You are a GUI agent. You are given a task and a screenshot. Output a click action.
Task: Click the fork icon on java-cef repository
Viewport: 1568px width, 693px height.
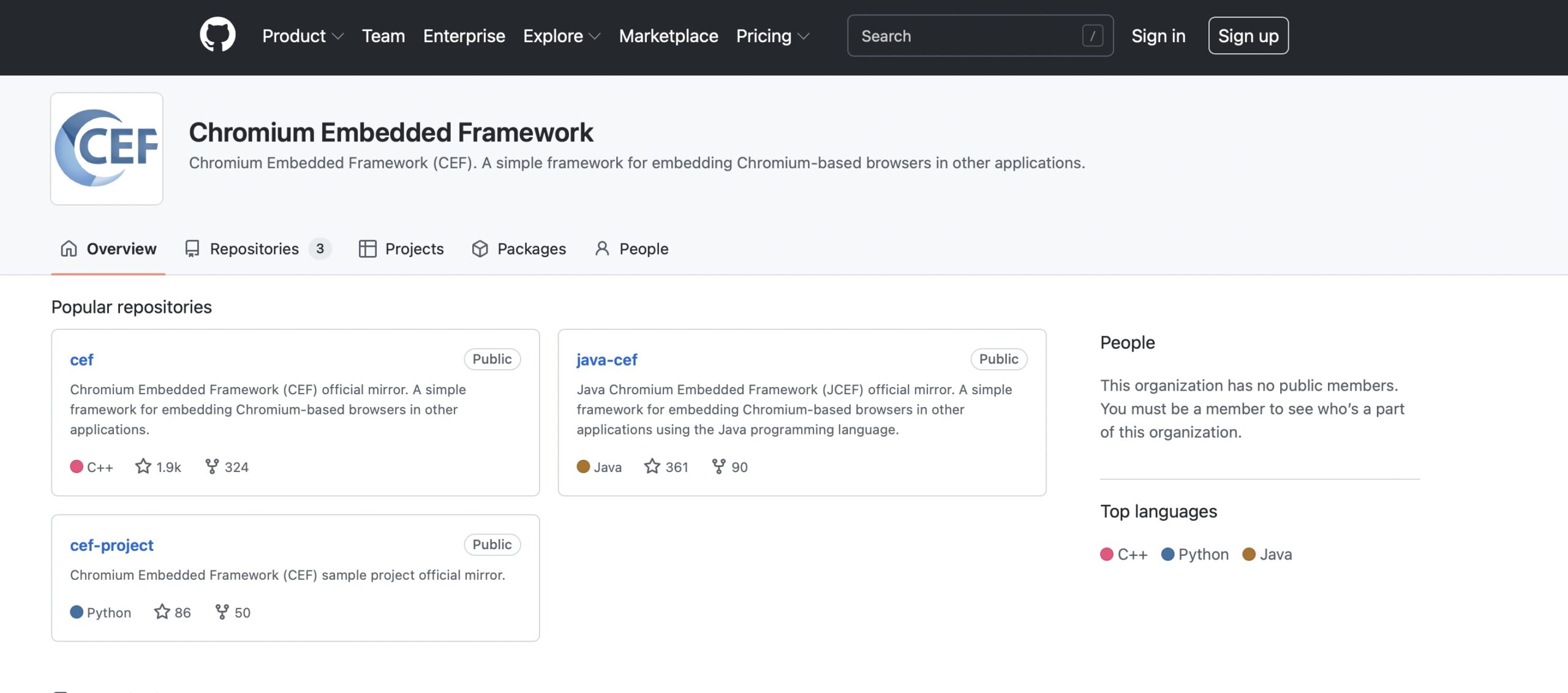coord(718,466)
